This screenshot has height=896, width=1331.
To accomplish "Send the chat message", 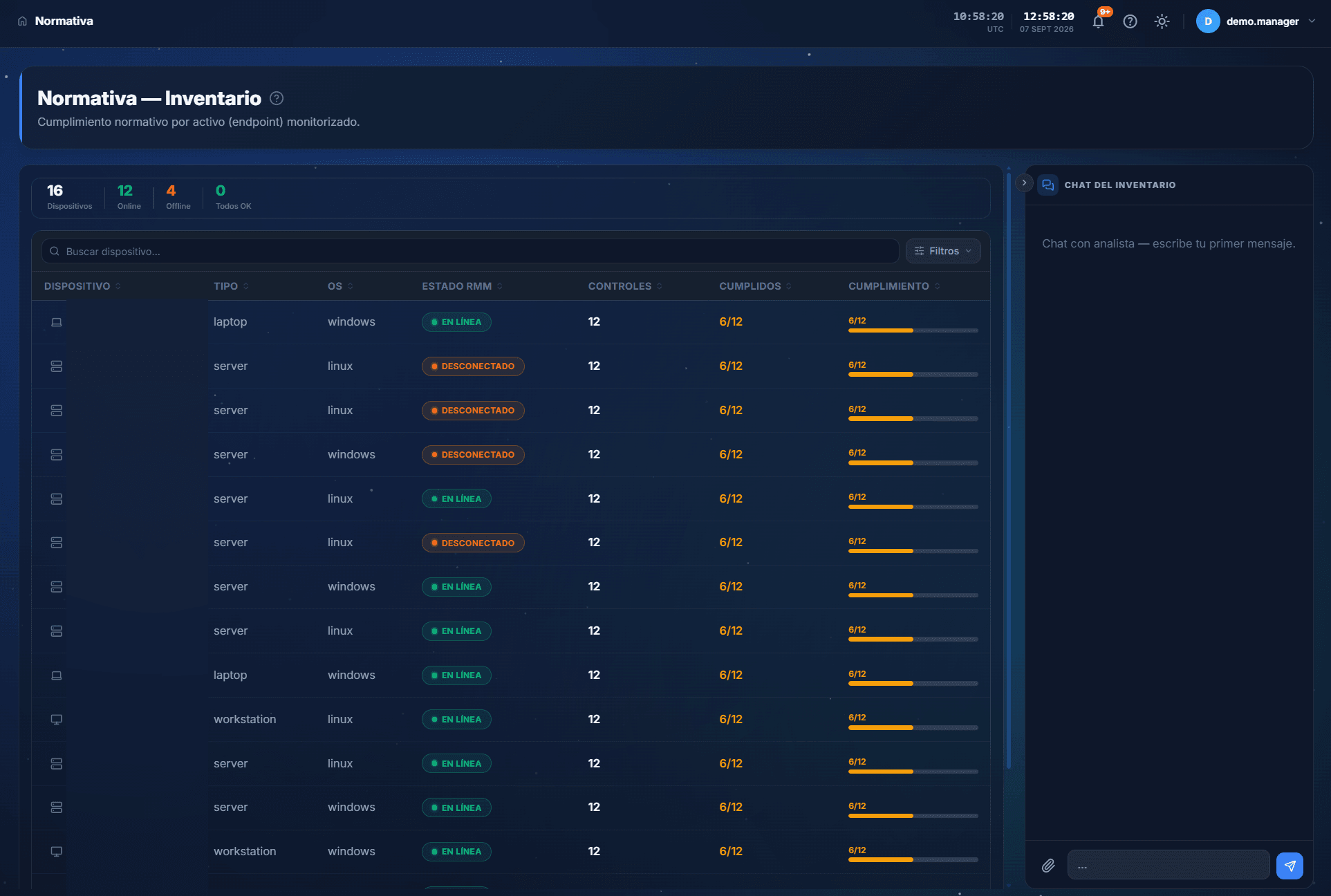I will point(1290,866).
